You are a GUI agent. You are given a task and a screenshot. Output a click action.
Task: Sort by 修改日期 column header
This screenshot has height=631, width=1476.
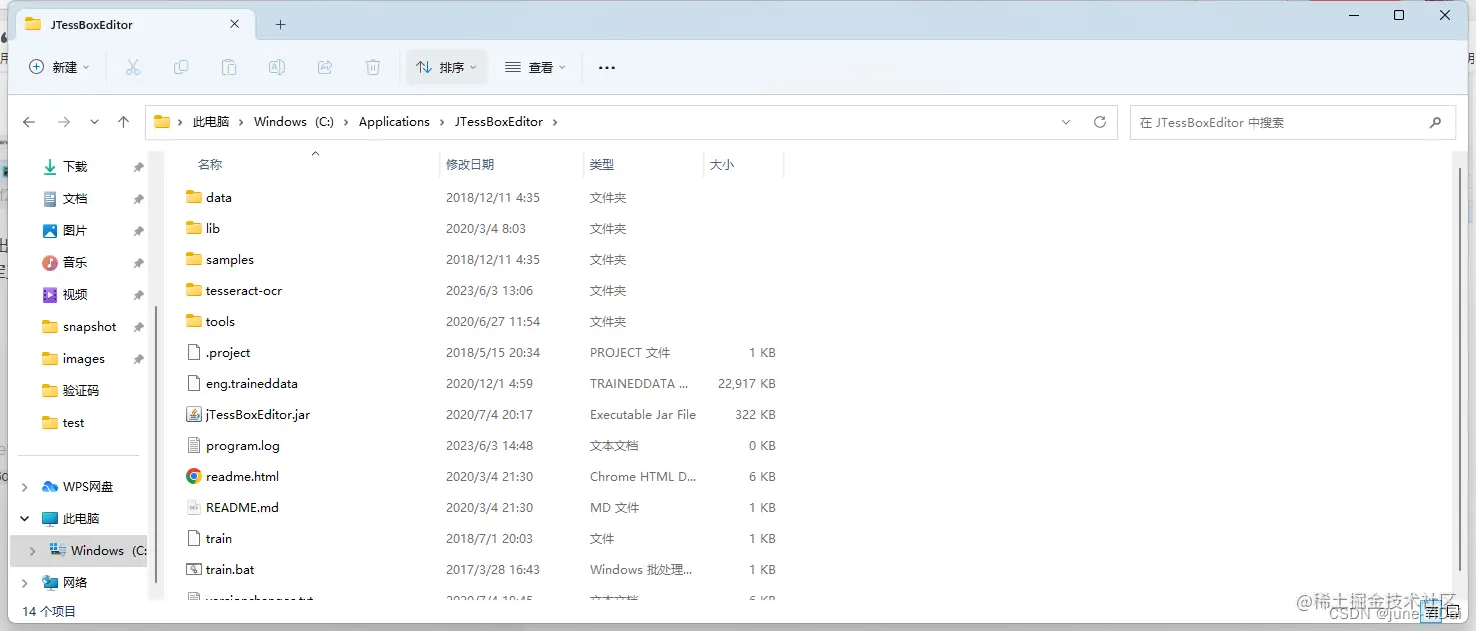click(470, 164)
